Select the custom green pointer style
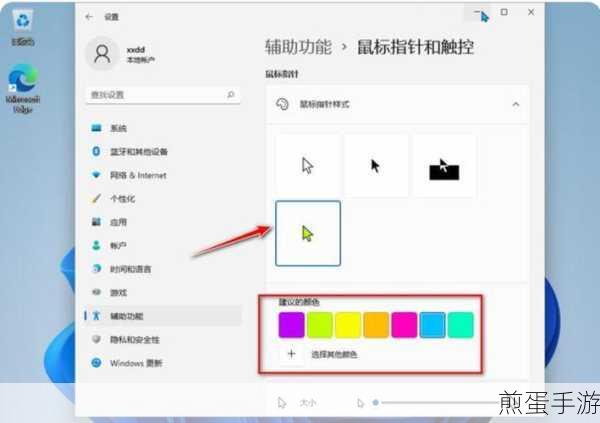 308,233
